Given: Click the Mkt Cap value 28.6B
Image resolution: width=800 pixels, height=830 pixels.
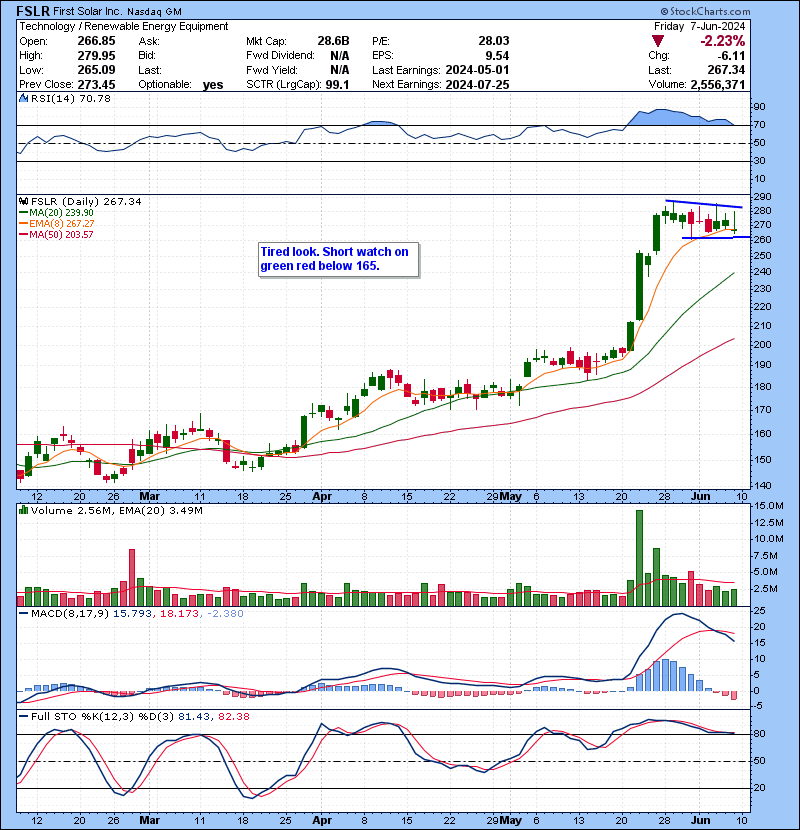Looking at the screenshot, I should 334,41.
